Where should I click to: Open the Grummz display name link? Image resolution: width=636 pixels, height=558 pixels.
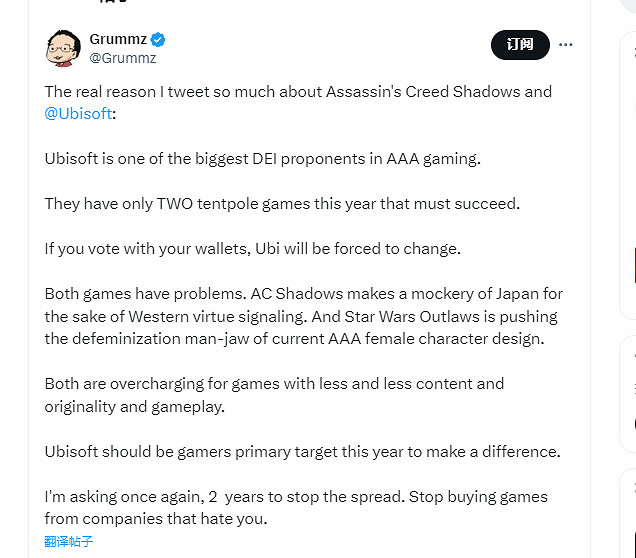click(x=118, y=39)
